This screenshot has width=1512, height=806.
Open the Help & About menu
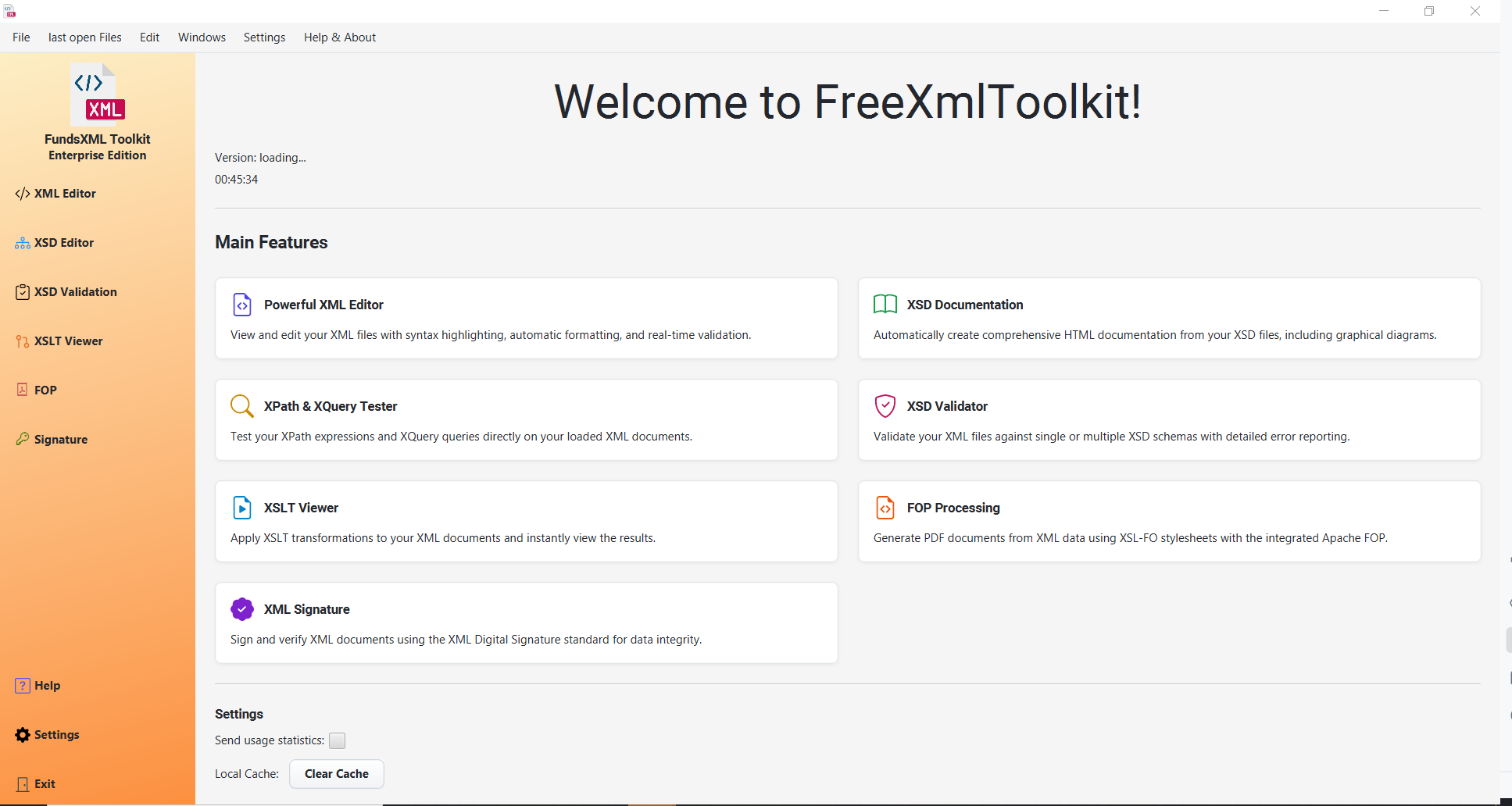coord(340,37)
